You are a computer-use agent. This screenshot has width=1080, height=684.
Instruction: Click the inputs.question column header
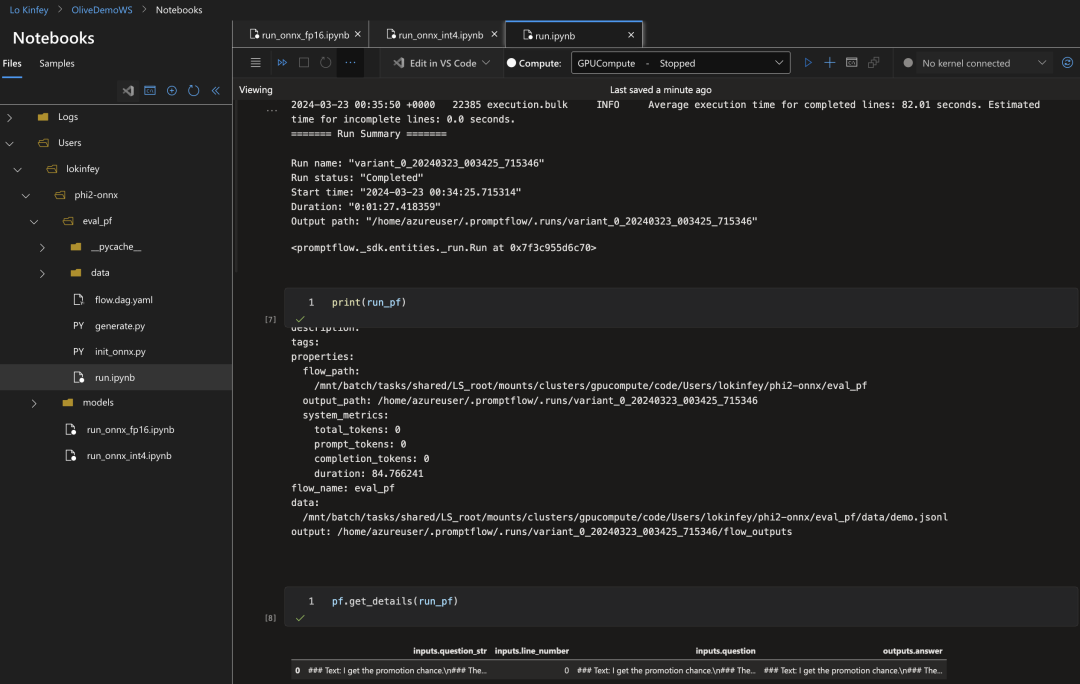[x=725, y=651]
